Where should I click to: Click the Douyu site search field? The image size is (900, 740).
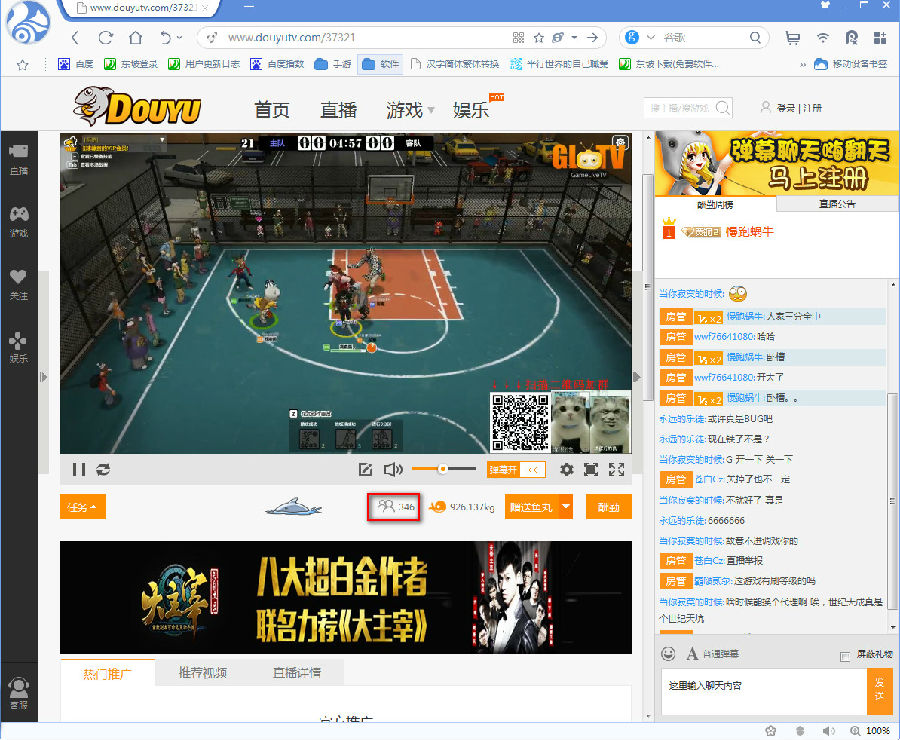(681, 107)
